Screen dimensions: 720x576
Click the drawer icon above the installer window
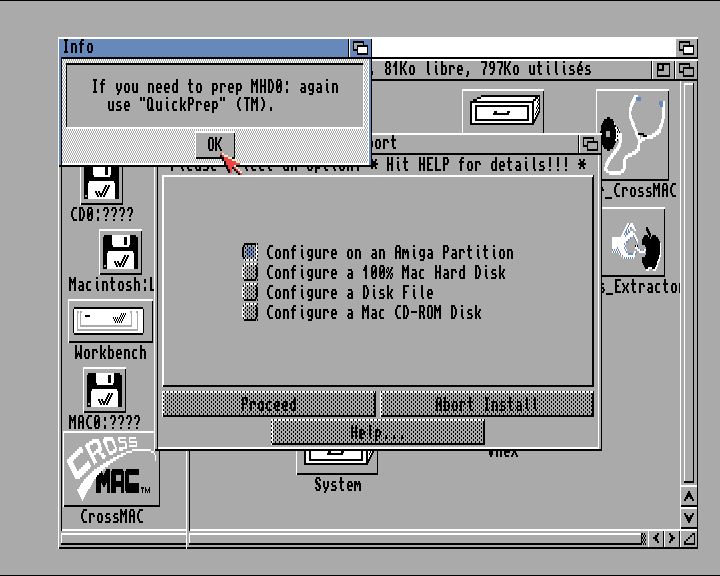[505, 110]
